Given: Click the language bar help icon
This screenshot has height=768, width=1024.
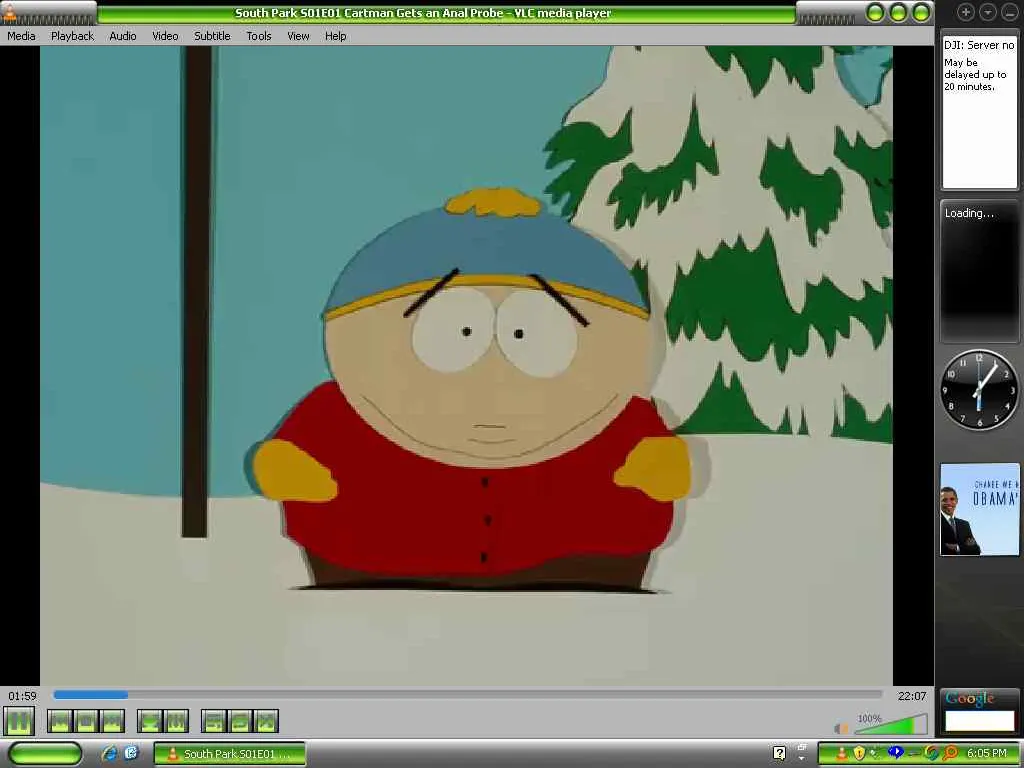Looking at the screenshot, I should [x=779, y=753].
